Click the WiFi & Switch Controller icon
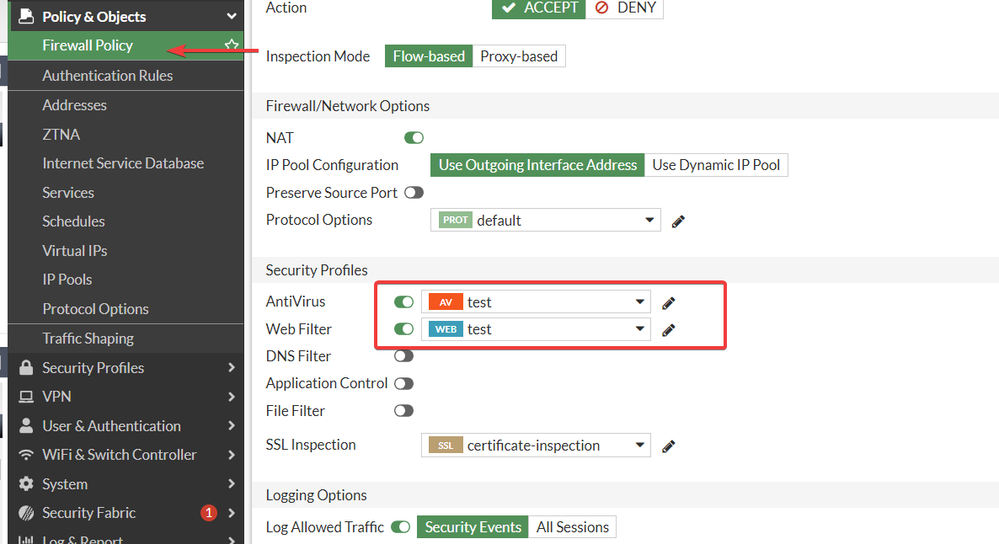The image size is (999, 544). point(26,455)
